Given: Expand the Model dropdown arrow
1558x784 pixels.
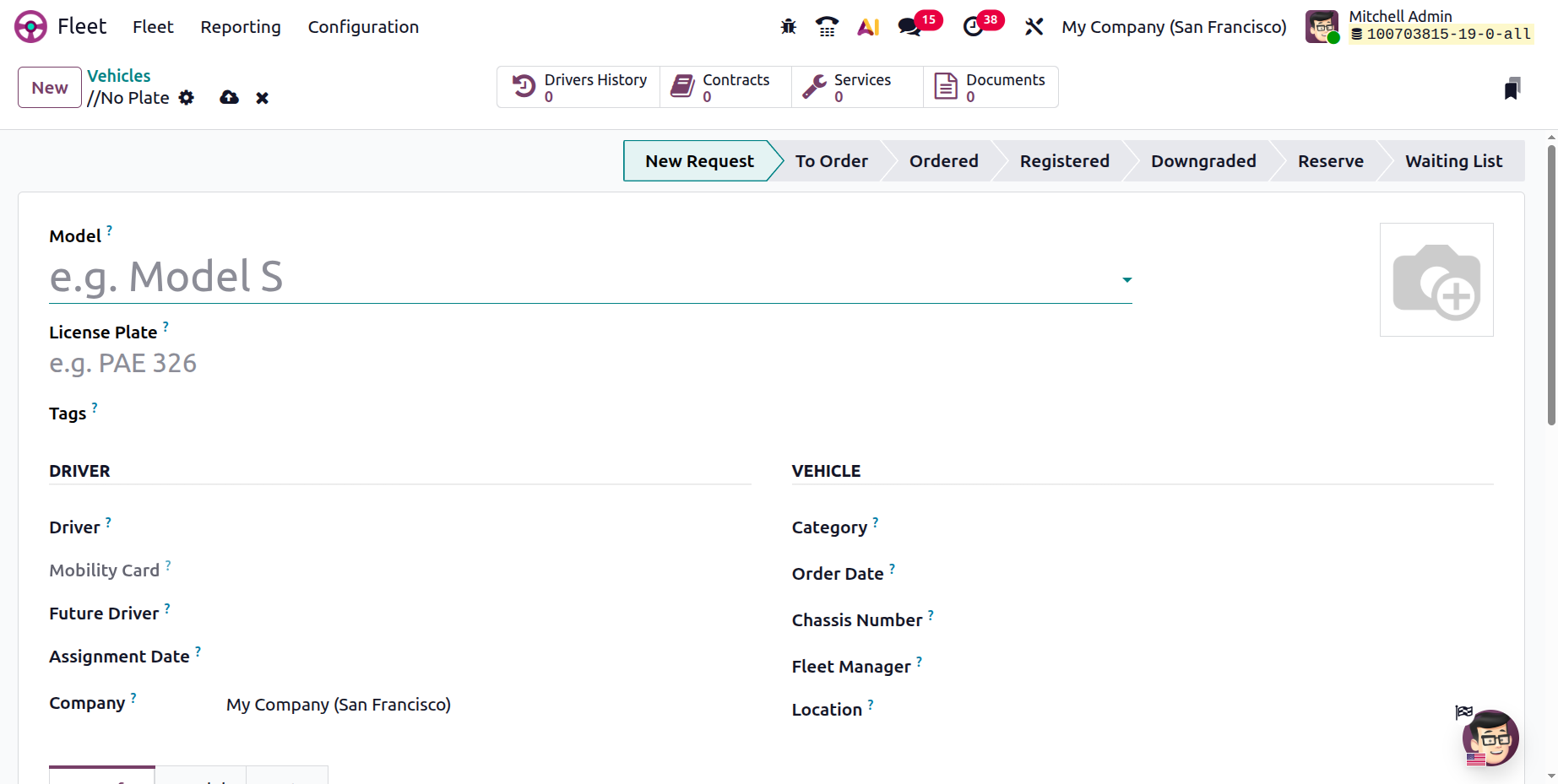Looking at the screenshot, I should click(1126, 279).
